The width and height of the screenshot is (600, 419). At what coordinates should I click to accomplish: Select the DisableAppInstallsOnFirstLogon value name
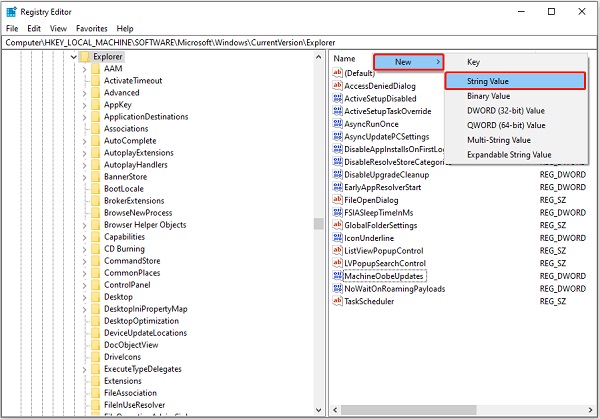pyautogui.click(x=394, y=149)
